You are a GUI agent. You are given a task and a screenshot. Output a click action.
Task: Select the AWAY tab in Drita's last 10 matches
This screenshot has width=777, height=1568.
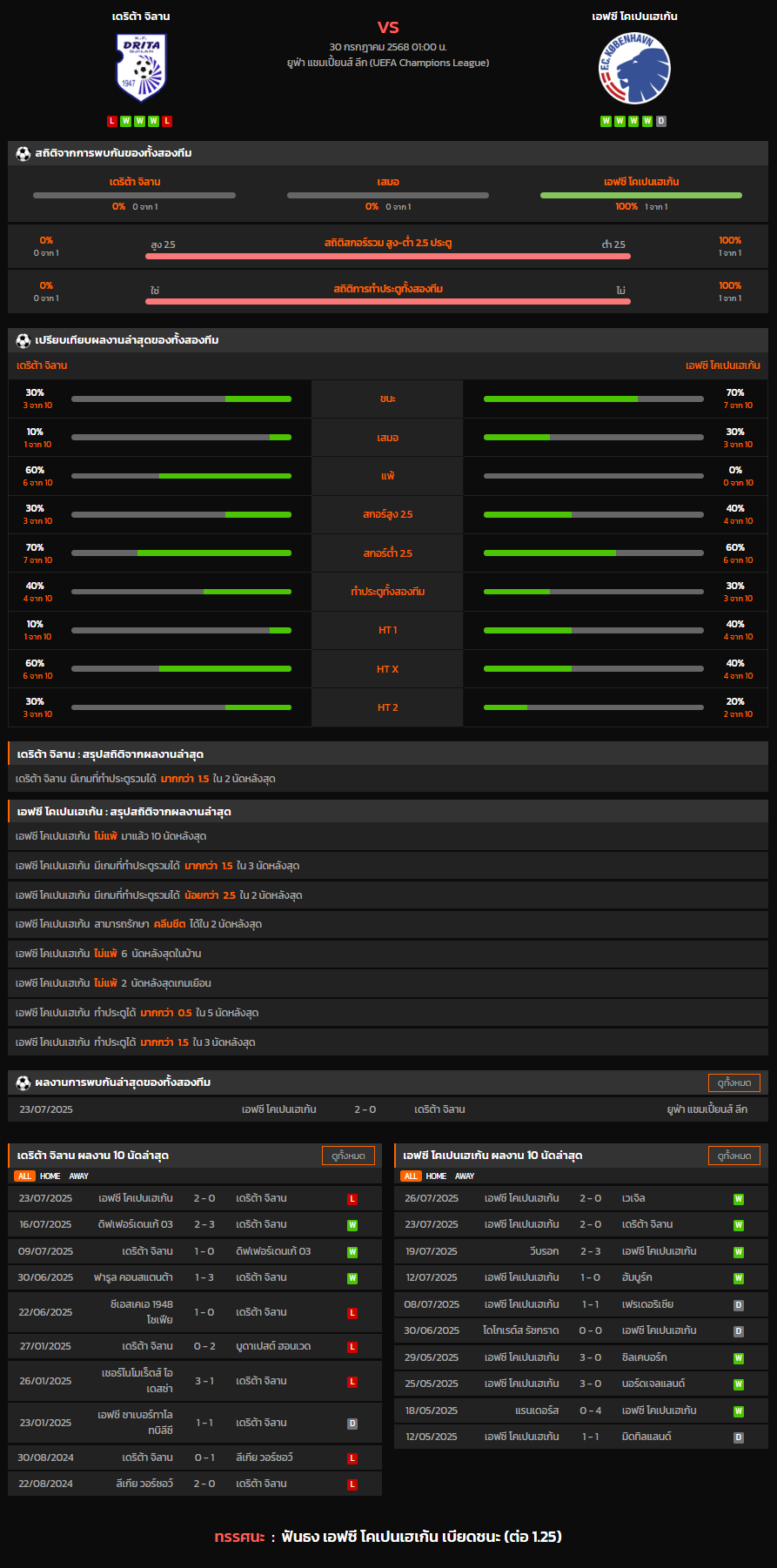click(x=79, y=1176)
